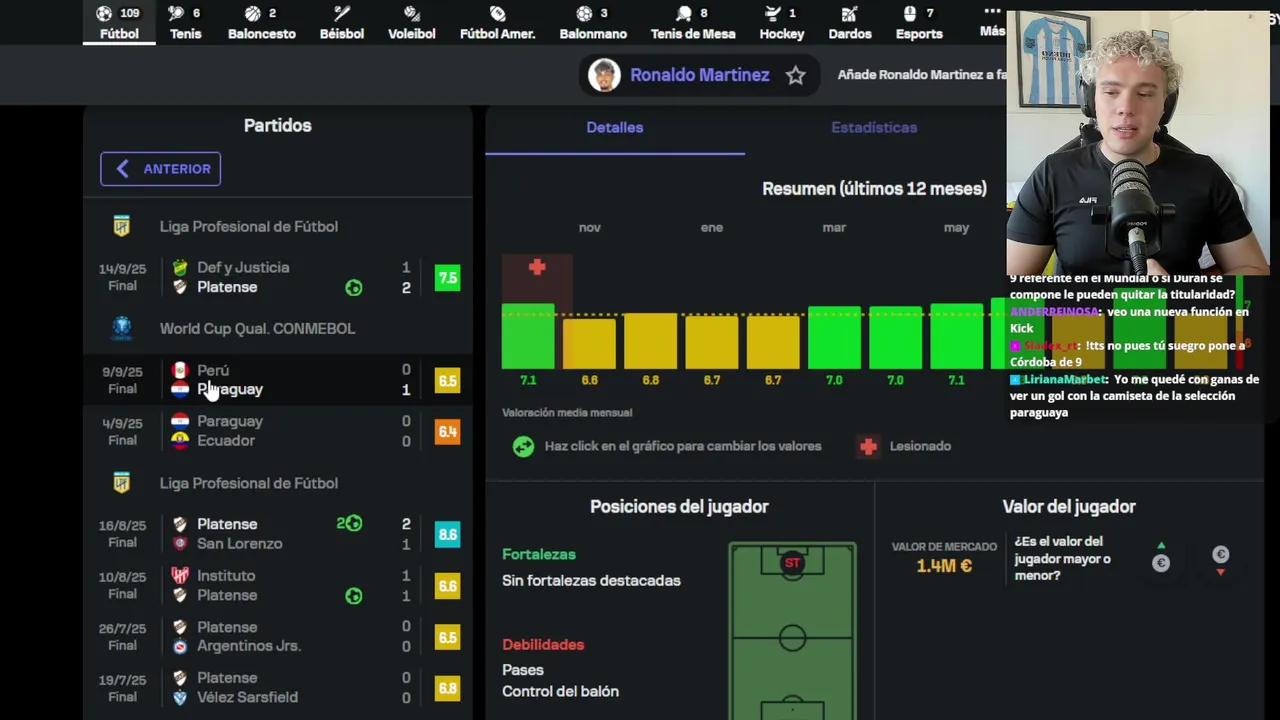Viewport: 1280px width, 720px height.
Task: Open the Balonmano sport category
Action: pyautogui.click(x=592, y=23)
